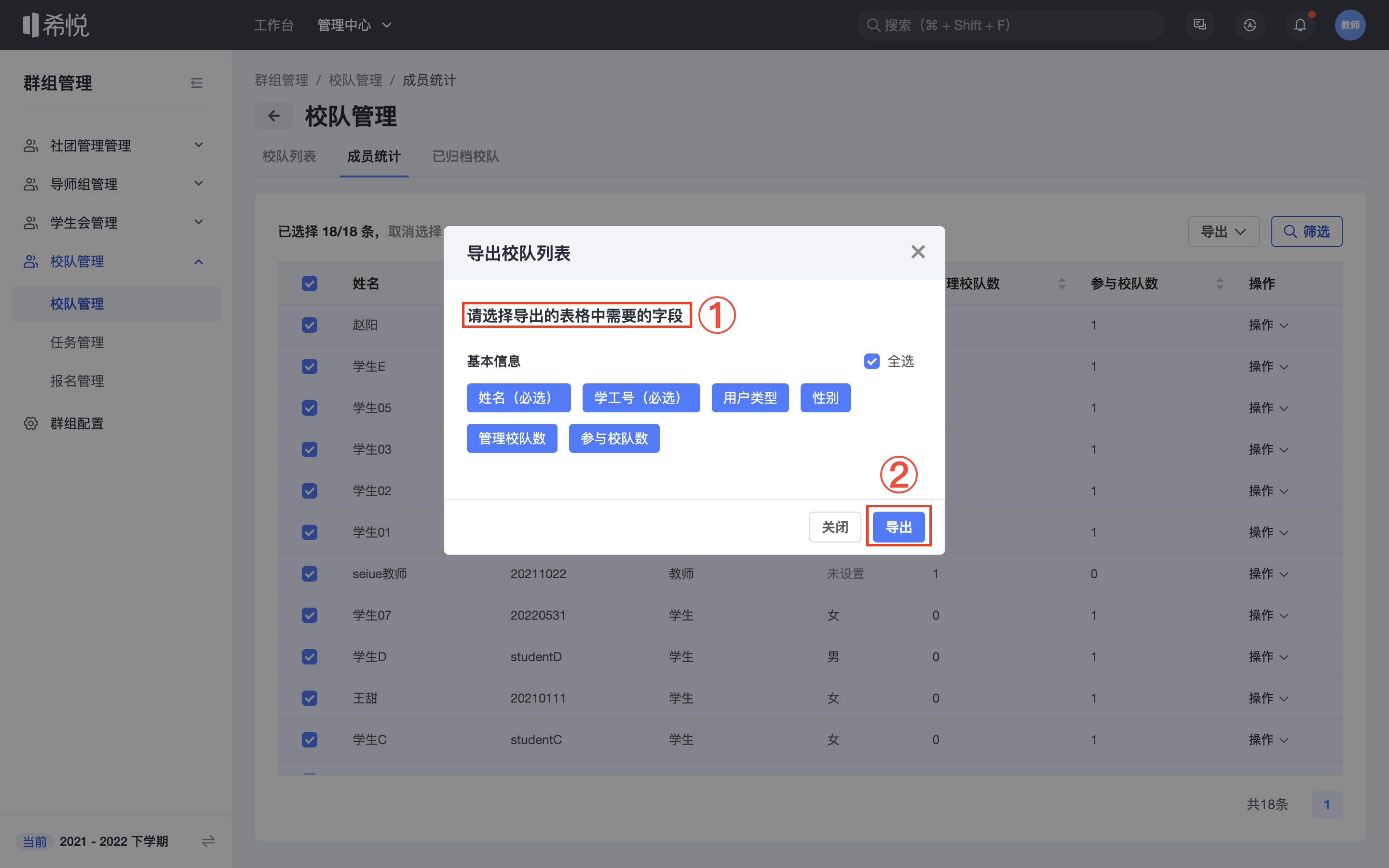1389x868 pixels.
Task: Click the 学工号（必选） field tag
Action: [640, 398]
